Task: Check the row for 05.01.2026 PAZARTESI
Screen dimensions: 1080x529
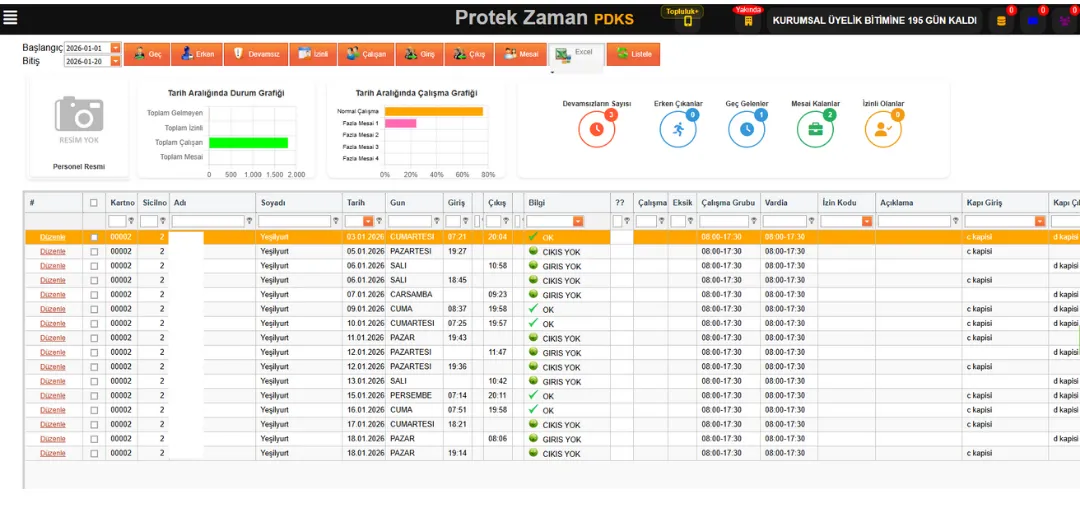Action: (x=94, y=252)
